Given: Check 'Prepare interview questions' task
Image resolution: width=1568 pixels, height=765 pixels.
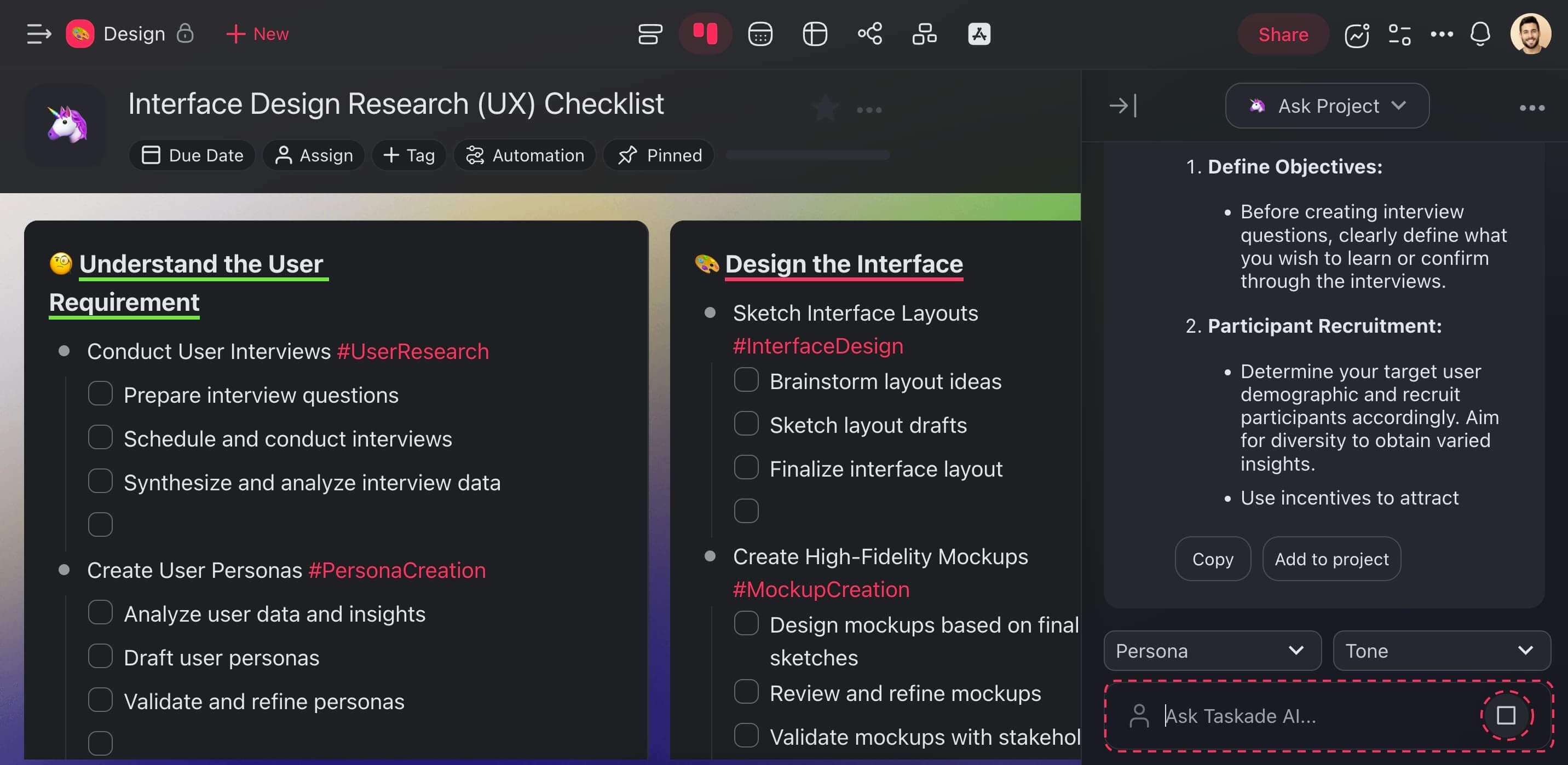Looking at the screenshot, I should click(x=100, y=394).
